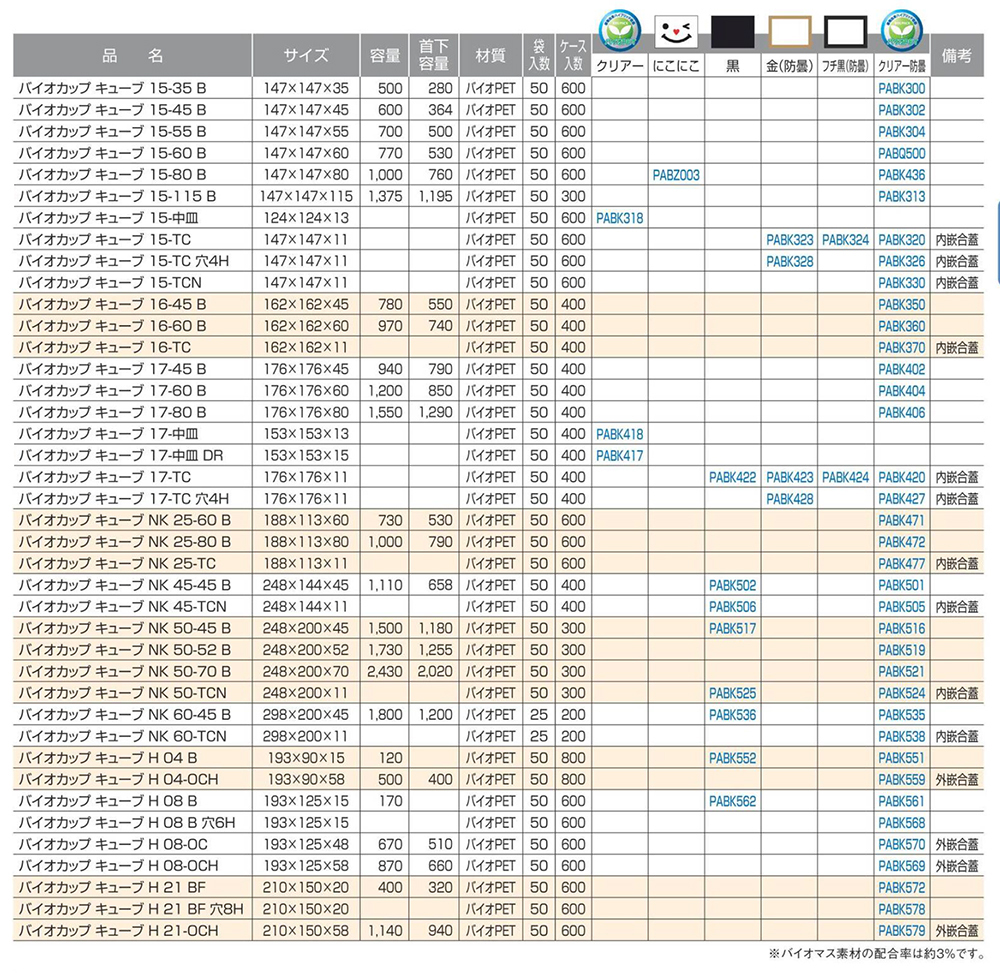Click row name バイオカップ キューブ H 08 B 穴6H

pyautogui.click(x=127, y=823)
